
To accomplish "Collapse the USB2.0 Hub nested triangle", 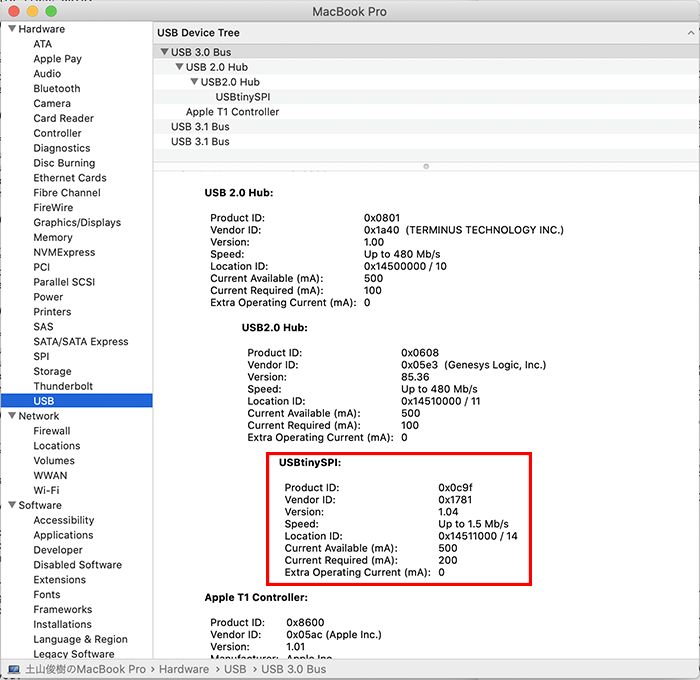I will point(194,81).
